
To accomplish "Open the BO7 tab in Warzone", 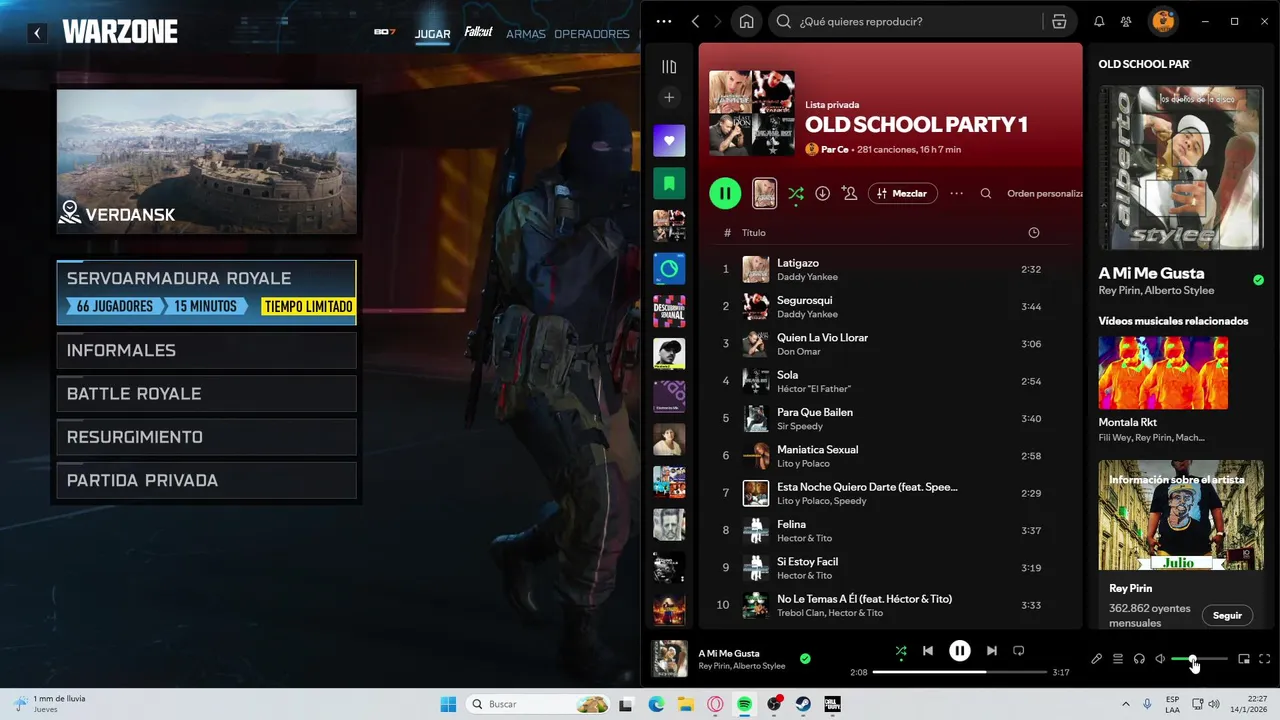I will (x=385, y=32).
